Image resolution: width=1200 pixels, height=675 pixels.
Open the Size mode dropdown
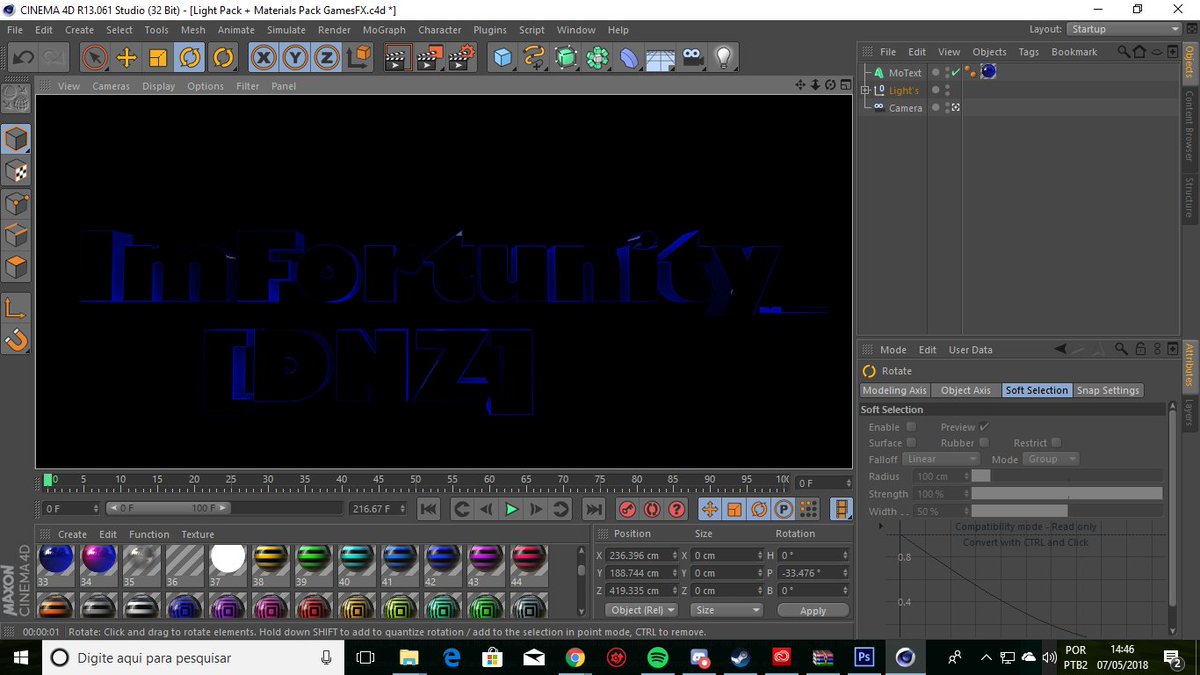[727, 610]
